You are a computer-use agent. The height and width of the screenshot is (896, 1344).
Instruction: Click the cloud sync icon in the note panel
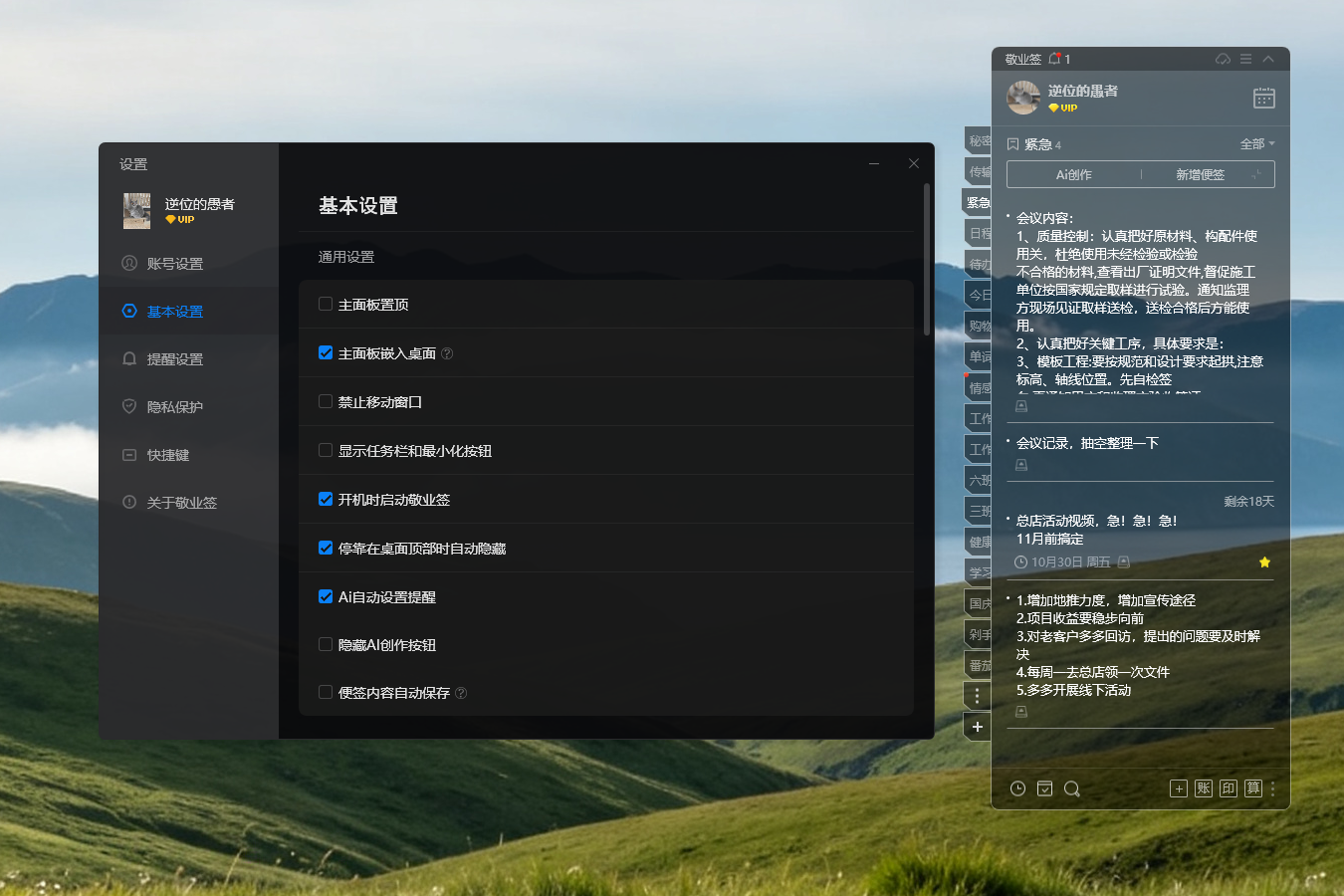click(x=1223, y=59)
